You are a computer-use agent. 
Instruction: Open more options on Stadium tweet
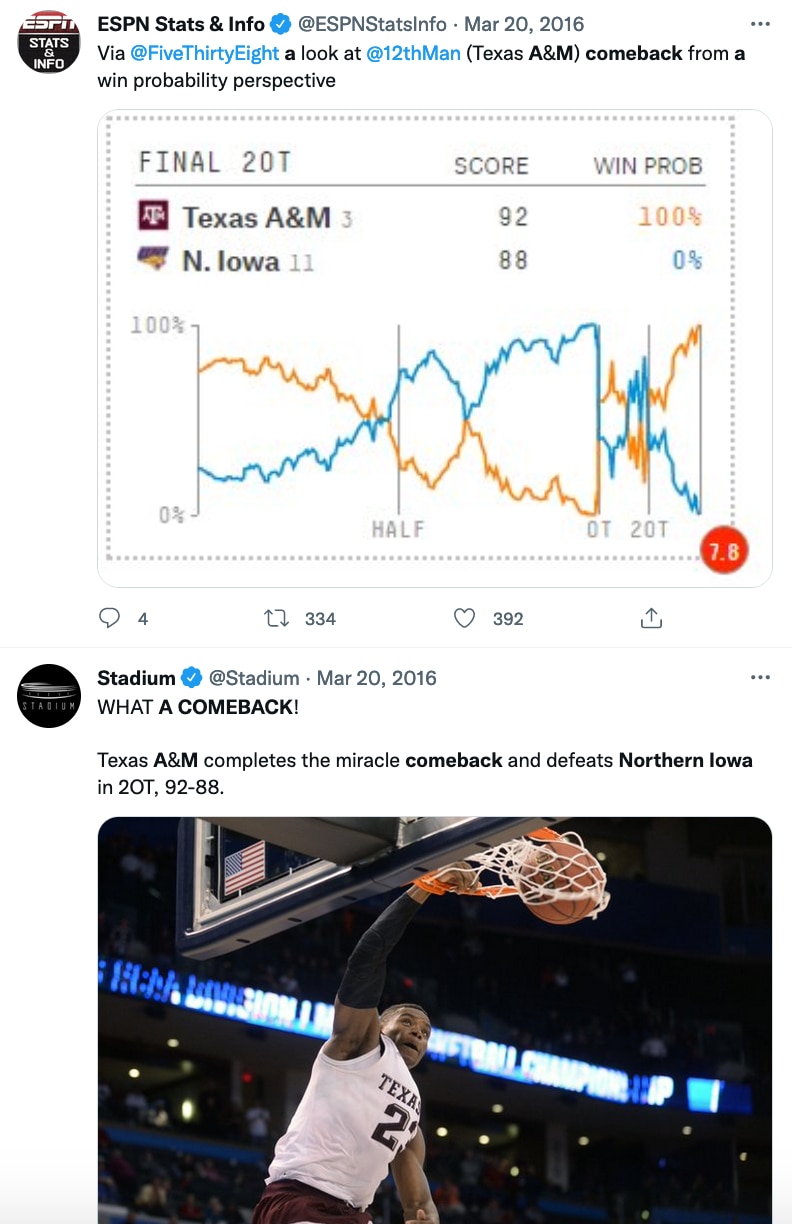tap(760, 678)
